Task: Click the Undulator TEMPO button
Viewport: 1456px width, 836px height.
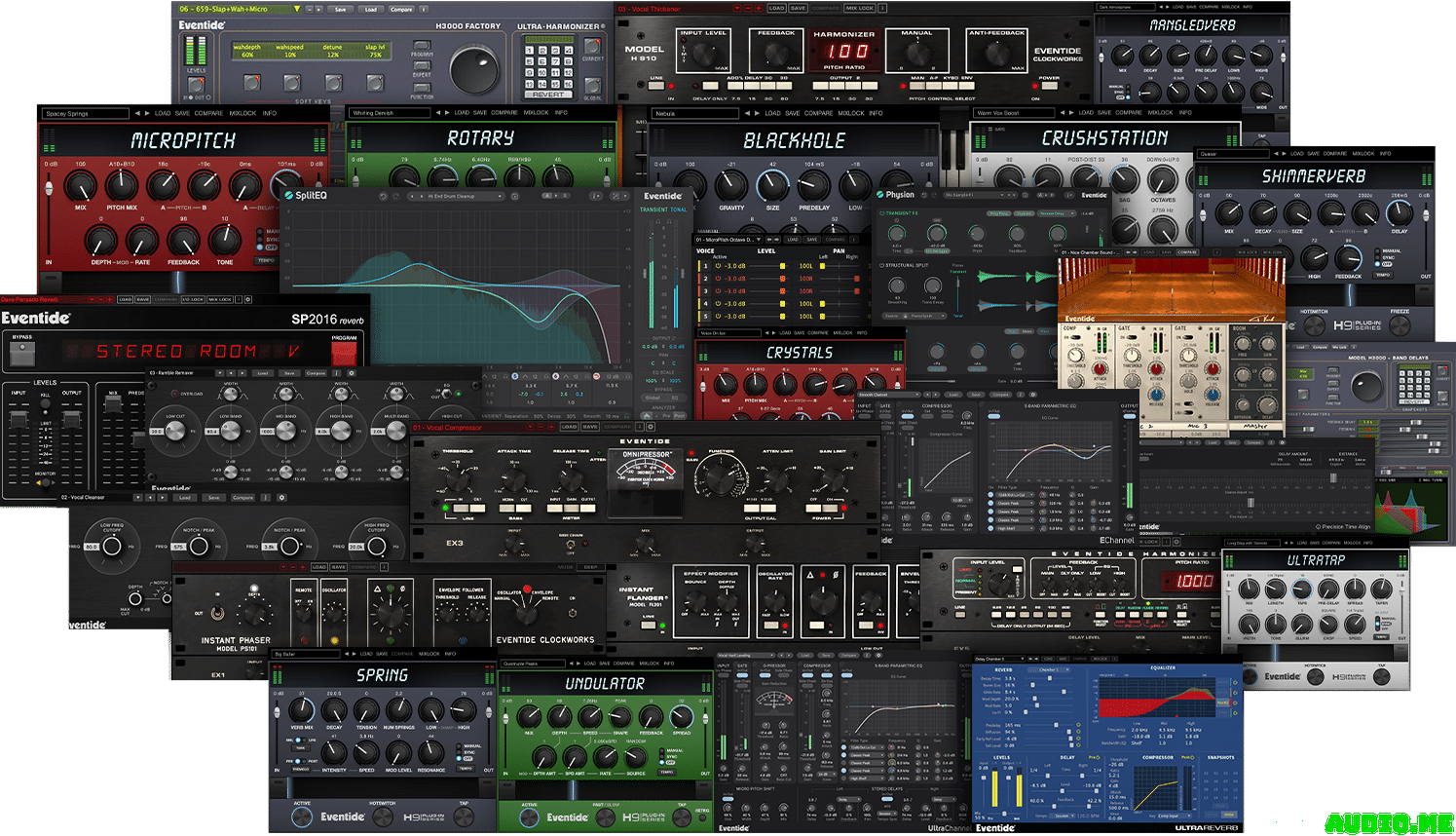Action: 667,773
